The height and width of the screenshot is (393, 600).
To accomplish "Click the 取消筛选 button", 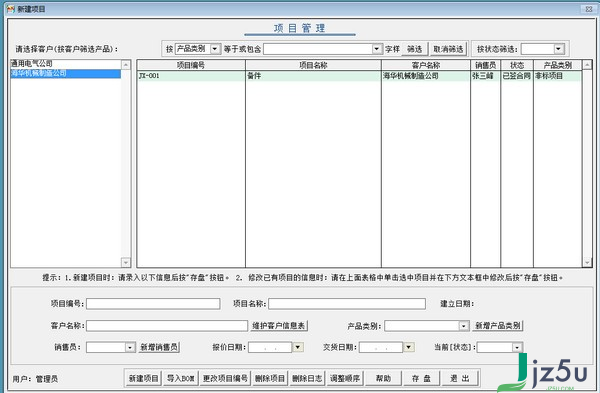I will tap(448, 49).
